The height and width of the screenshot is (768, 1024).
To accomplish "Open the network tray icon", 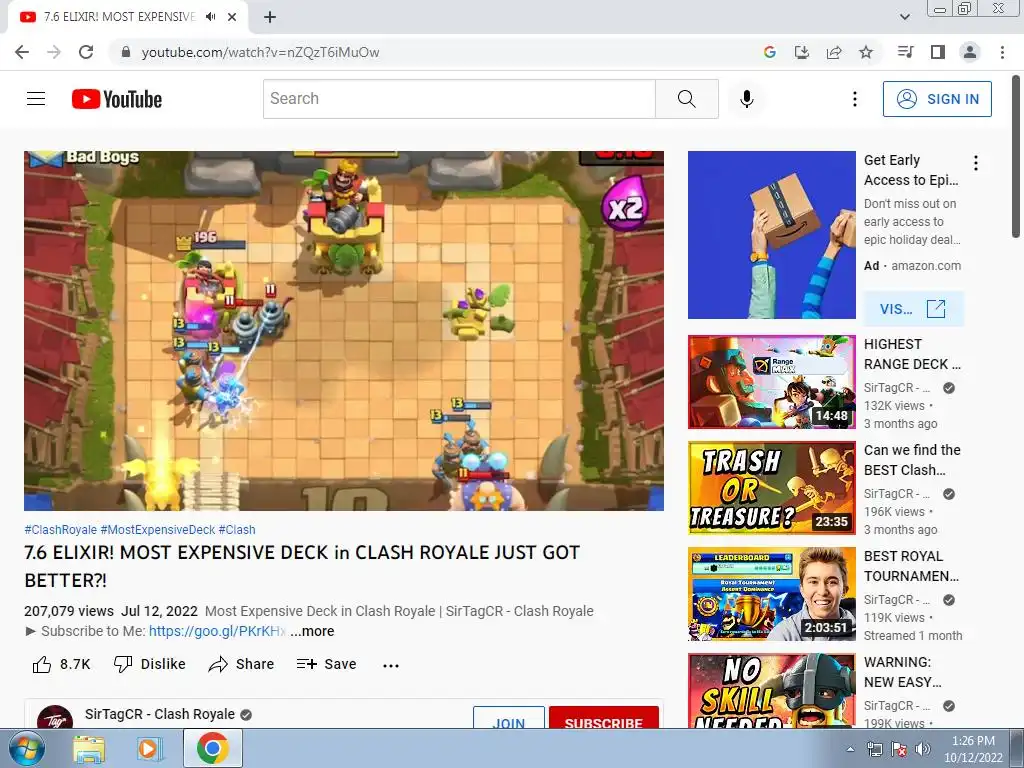I will [x=874, y=750].
